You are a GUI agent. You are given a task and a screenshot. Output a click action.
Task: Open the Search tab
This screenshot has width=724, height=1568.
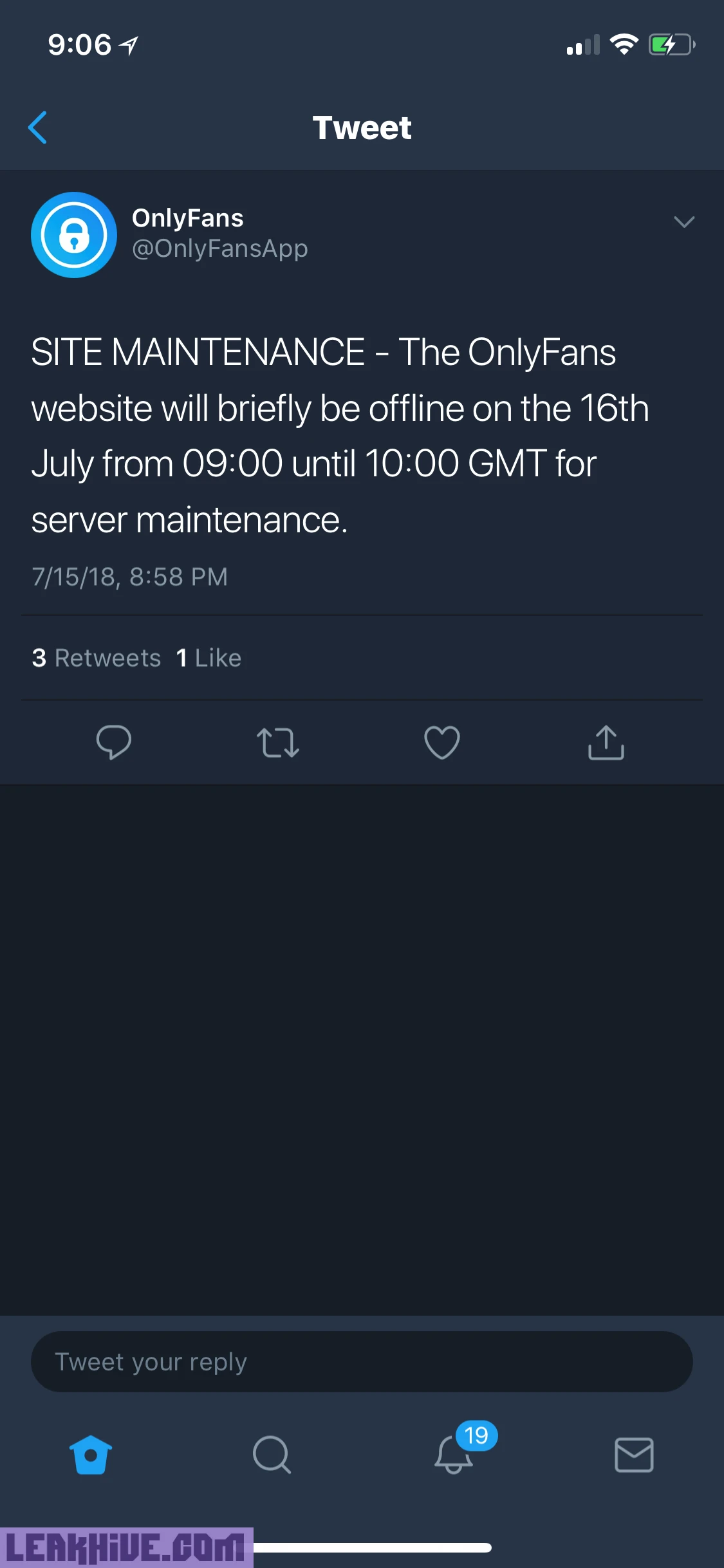pos(272,1455)
